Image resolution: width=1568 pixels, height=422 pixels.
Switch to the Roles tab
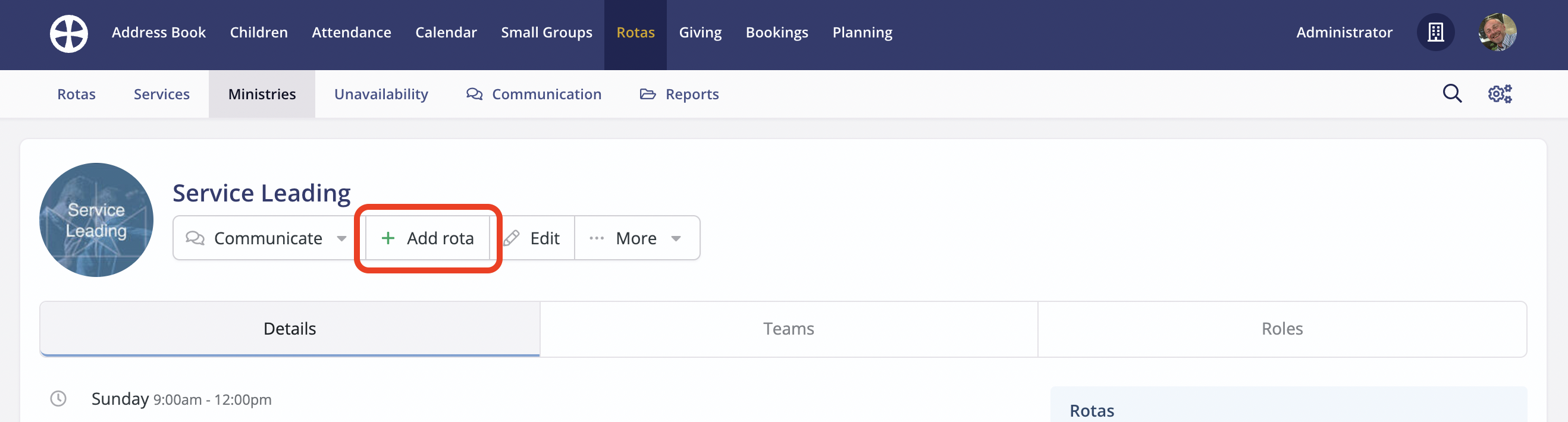pos(1282,328)
